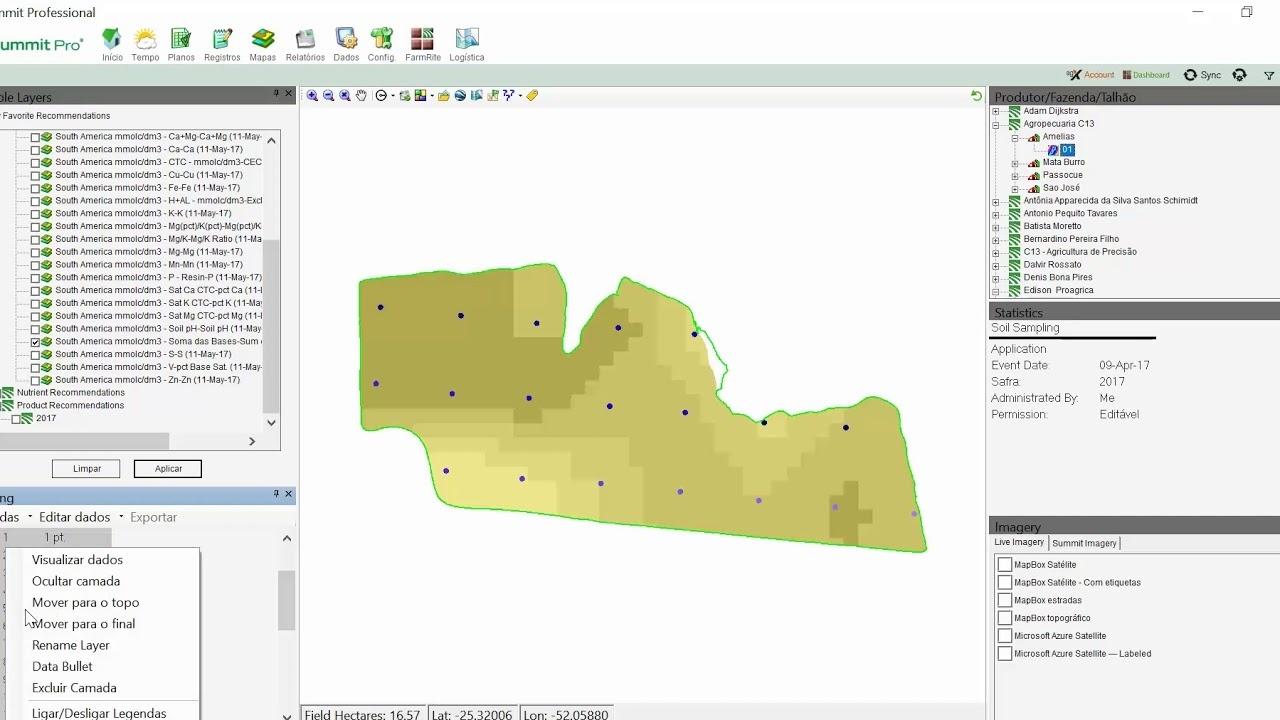
Task: Expand the Mata Burro farm node
Action: (1015, 163)
